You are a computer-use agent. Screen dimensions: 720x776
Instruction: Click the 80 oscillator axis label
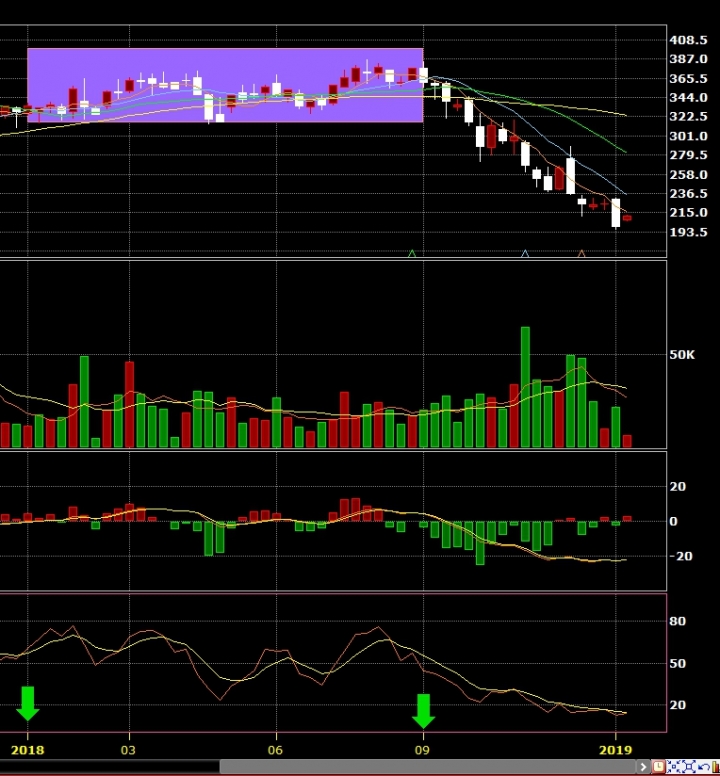678,621
